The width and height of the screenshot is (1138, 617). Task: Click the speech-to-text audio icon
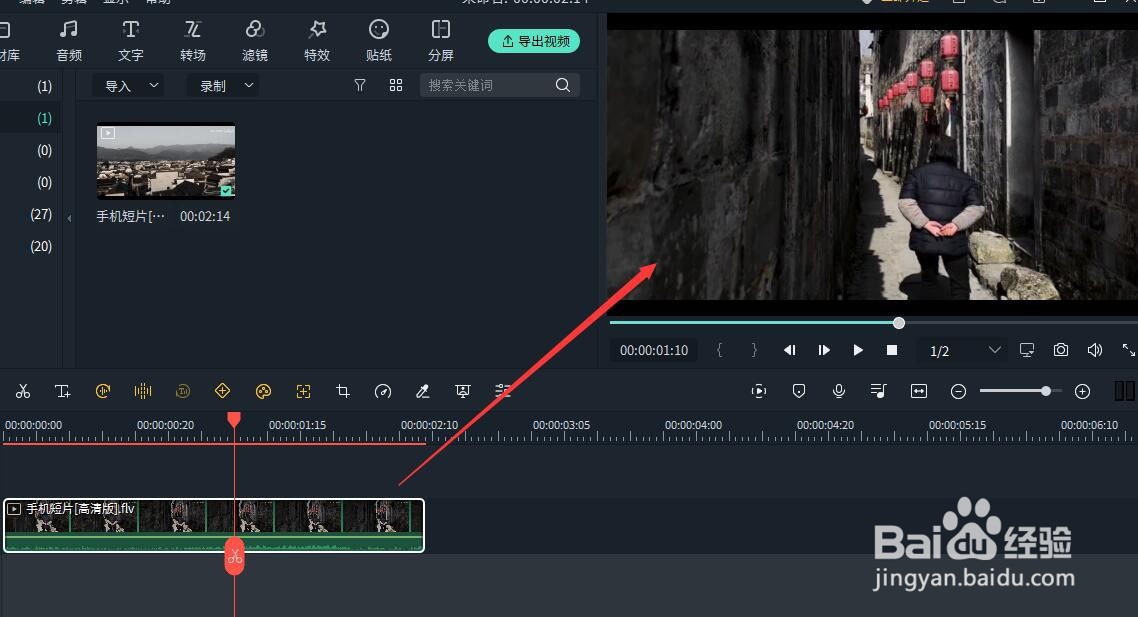103,392
